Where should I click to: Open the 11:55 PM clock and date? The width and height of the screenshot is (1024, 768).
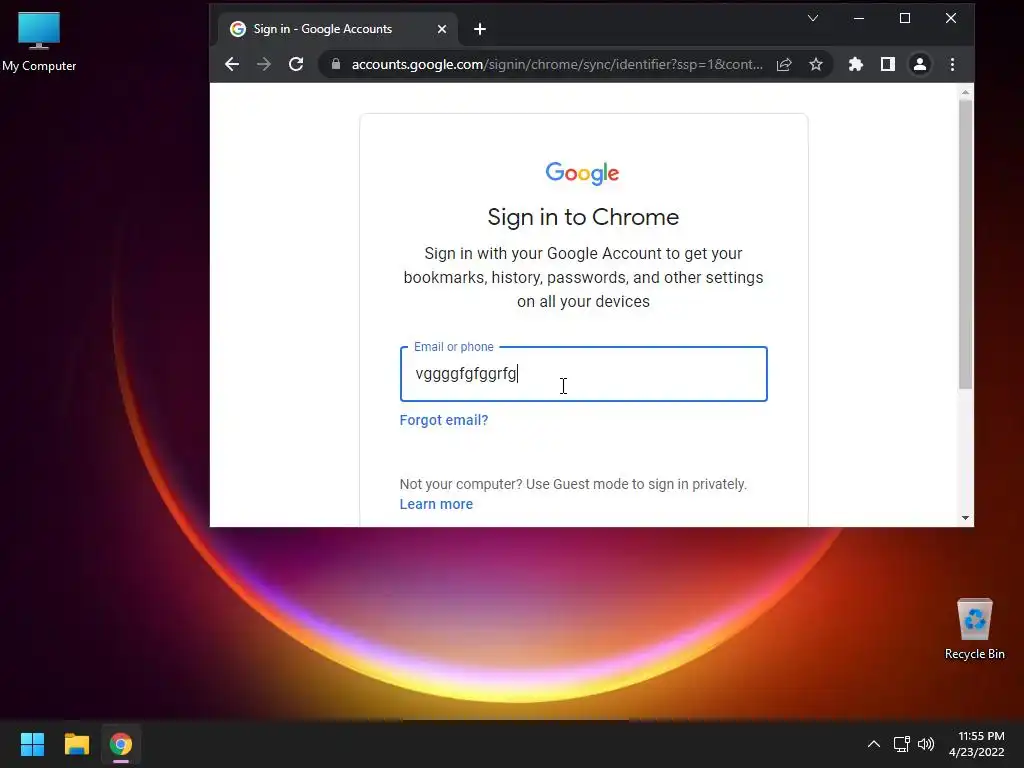pos(977,744)
